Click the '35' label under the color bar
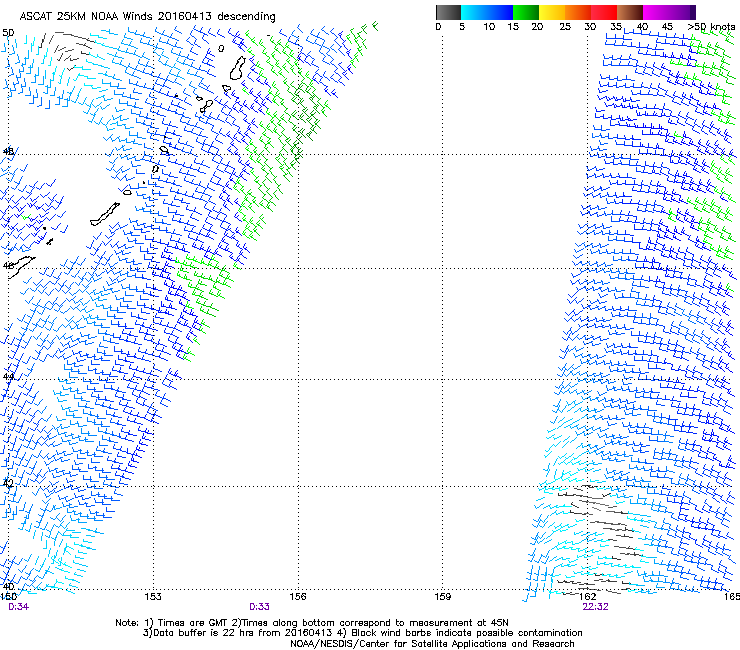The height and width of the screenshot is (650, 740). 616,27
